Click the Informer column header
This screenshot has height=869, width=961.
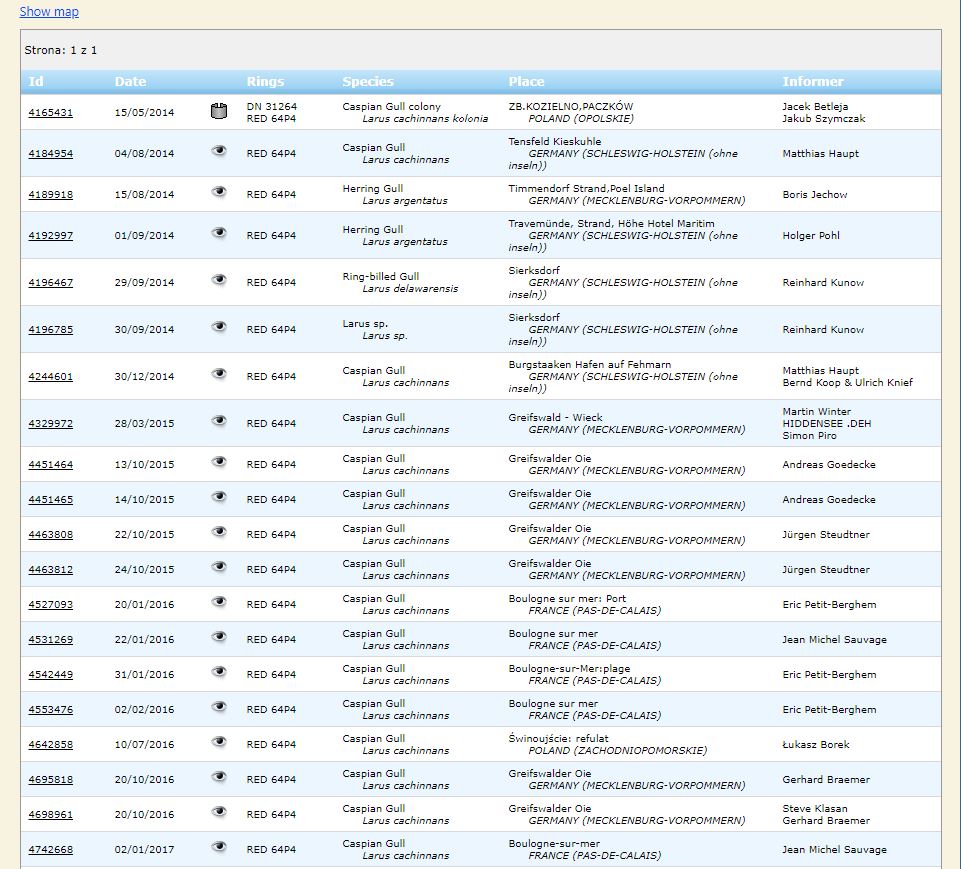pyautogui.click(x=813, y=82)
